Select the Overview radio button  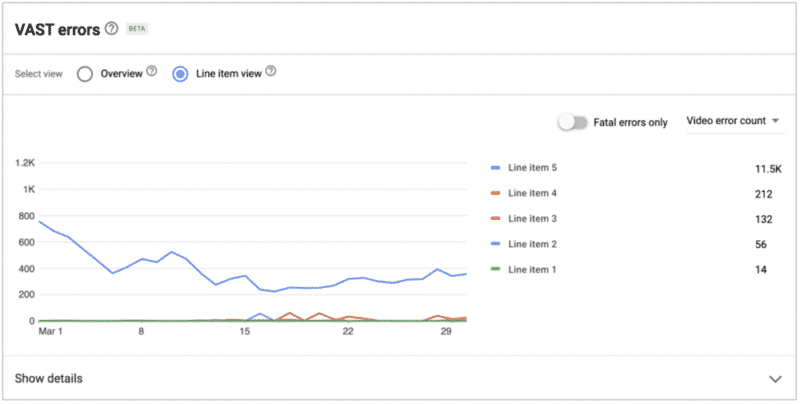85,73
